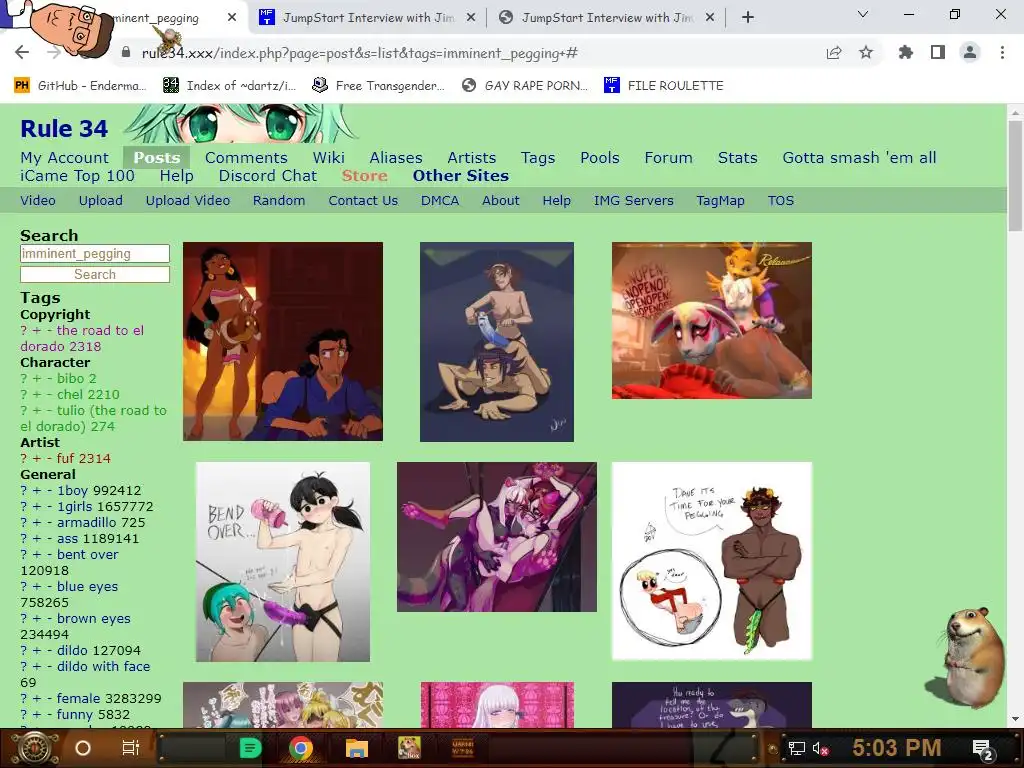Viewport: 1024px width, 768px height.
Task: Open the orange Store link
Action: coord(364,176)
